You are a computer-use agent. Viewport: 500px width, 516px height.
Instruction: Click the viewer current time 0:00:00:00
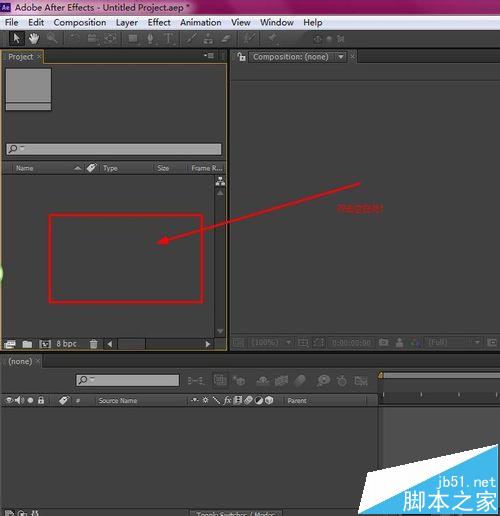coord(351,342)
